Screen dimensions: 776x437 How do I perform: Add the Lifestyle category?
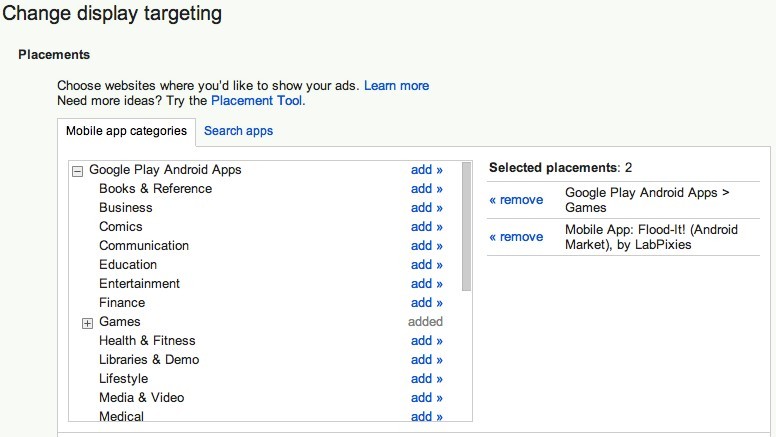pyautogui.click(x=426, y=379)
